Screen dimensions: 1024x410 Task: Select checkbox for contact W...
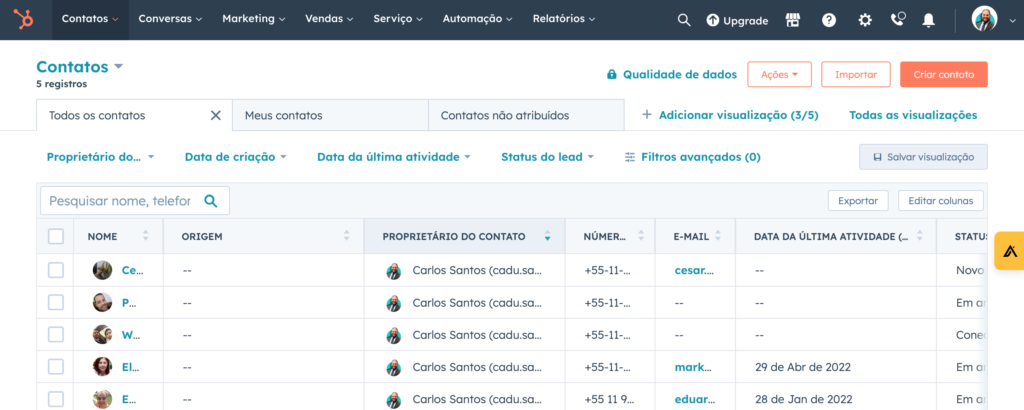(x=56, y=335)
